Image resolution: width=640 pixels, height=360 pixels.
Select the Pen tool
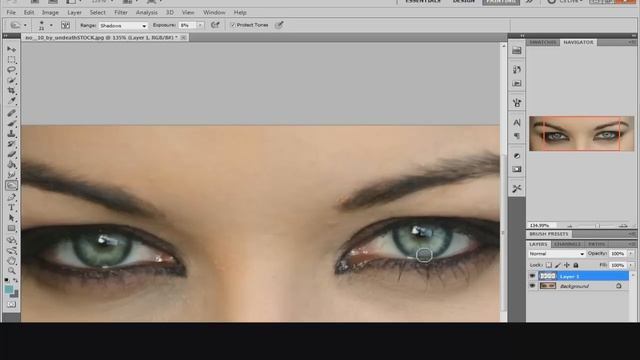11,198
